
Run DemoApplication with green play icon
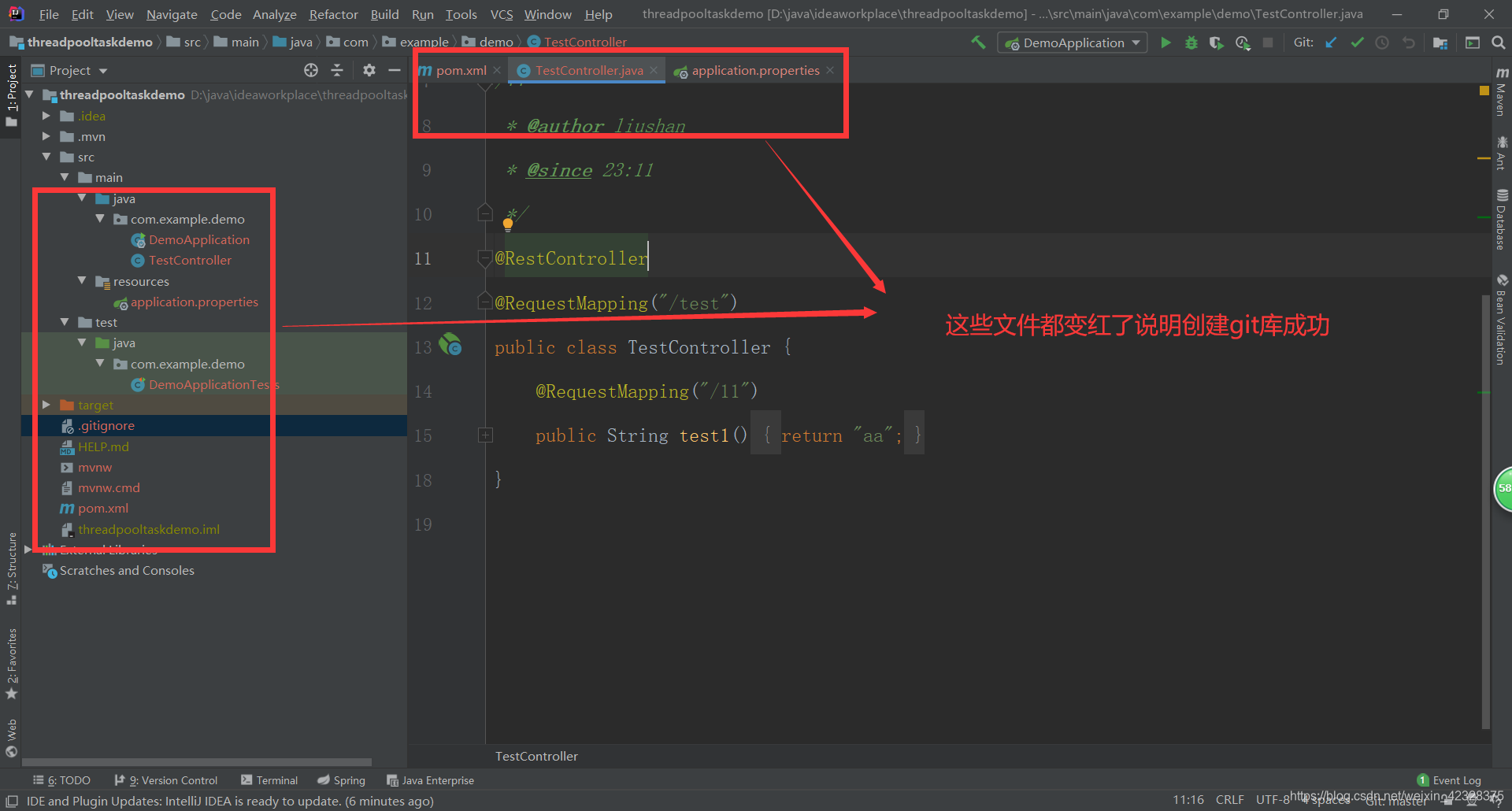coord(1166,43)
